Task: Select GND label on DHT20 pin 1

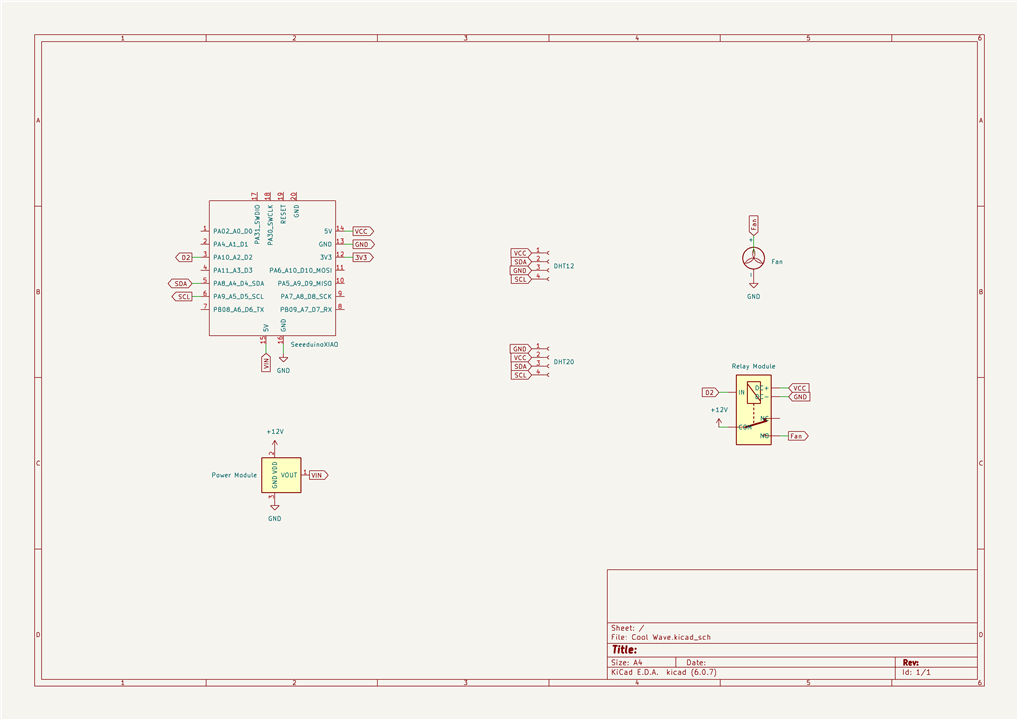Action: pos(521,349)
